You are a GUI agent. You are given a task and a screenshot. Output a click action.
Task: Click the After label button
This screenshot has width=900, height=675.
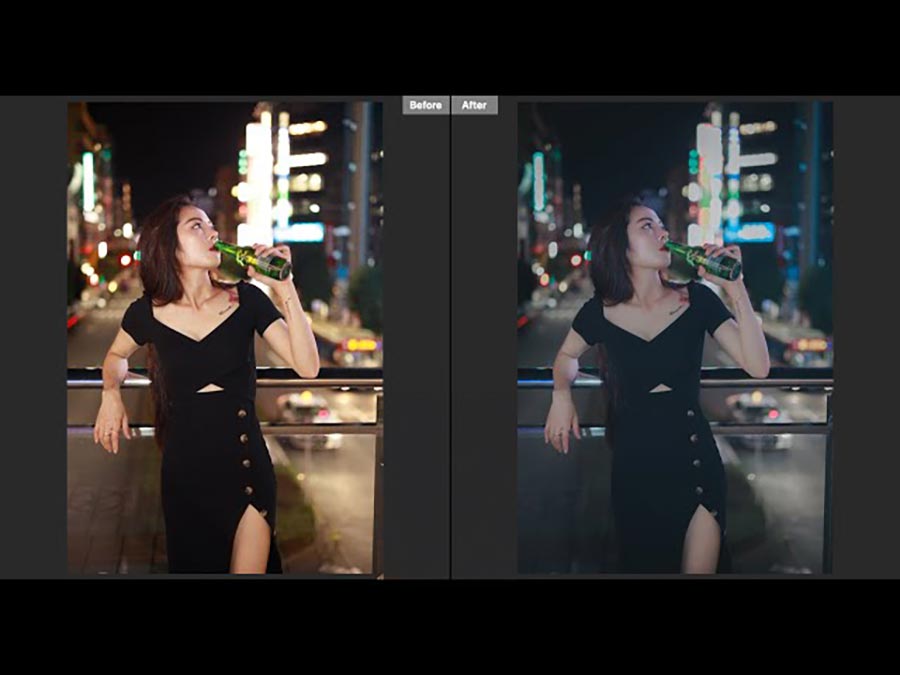click(474, 105)
